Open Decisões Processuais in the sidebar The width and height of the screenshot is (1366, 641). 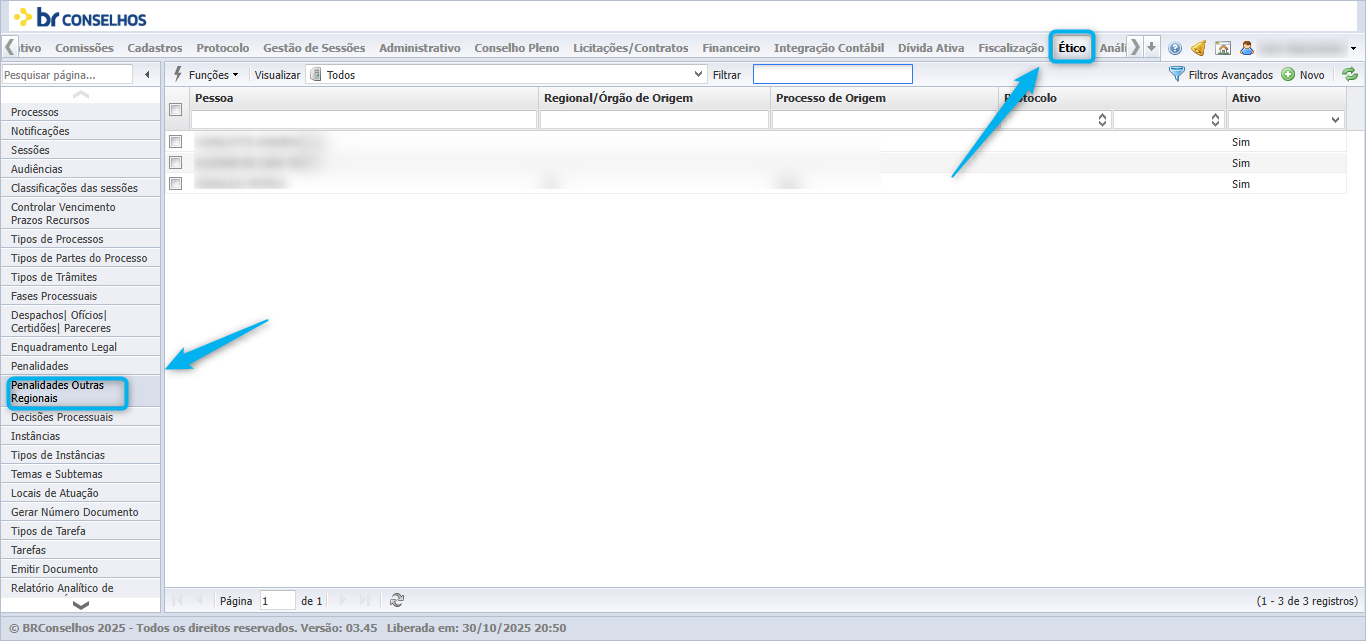80,417
